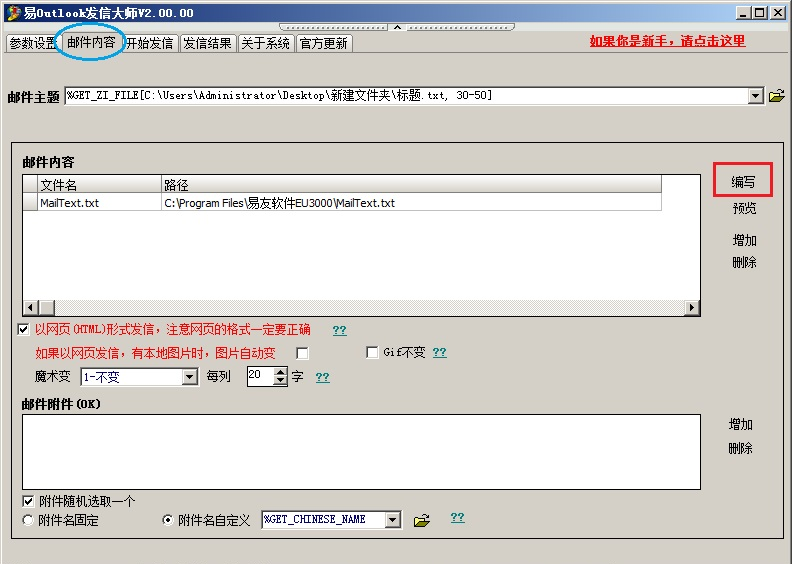Minimize the 易Outlook发信大师 window
Screen dimensions: 792x564
click(742, 13)
